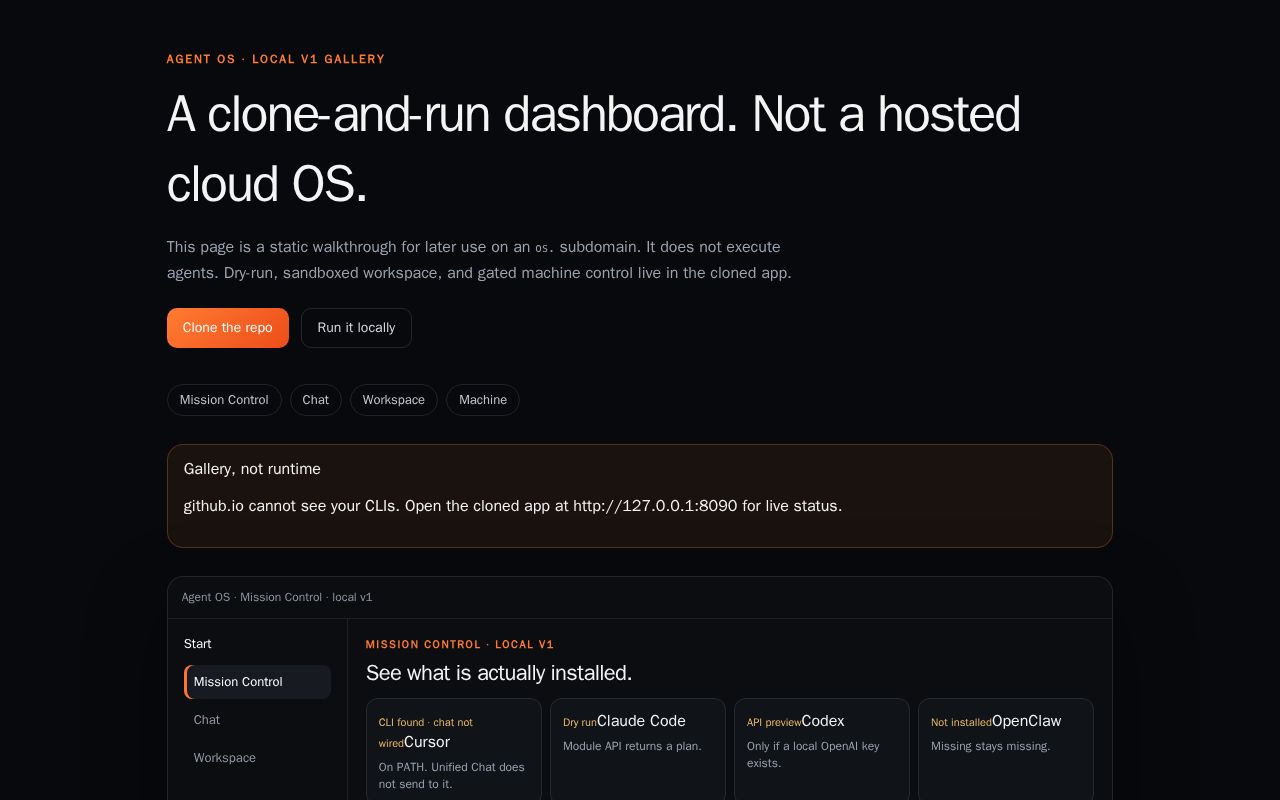This screenshot has width=1280, height=800.
Task: Click the 'http://127.0.0.1:8090' address text
Action: [x=655, y=506]
